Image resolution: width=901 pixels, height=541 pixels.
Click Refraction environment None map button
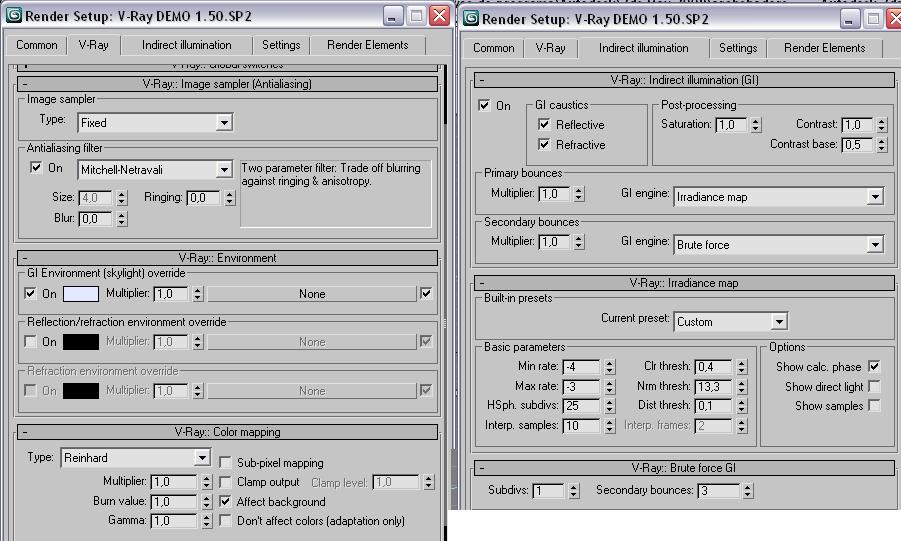(312, 391)
